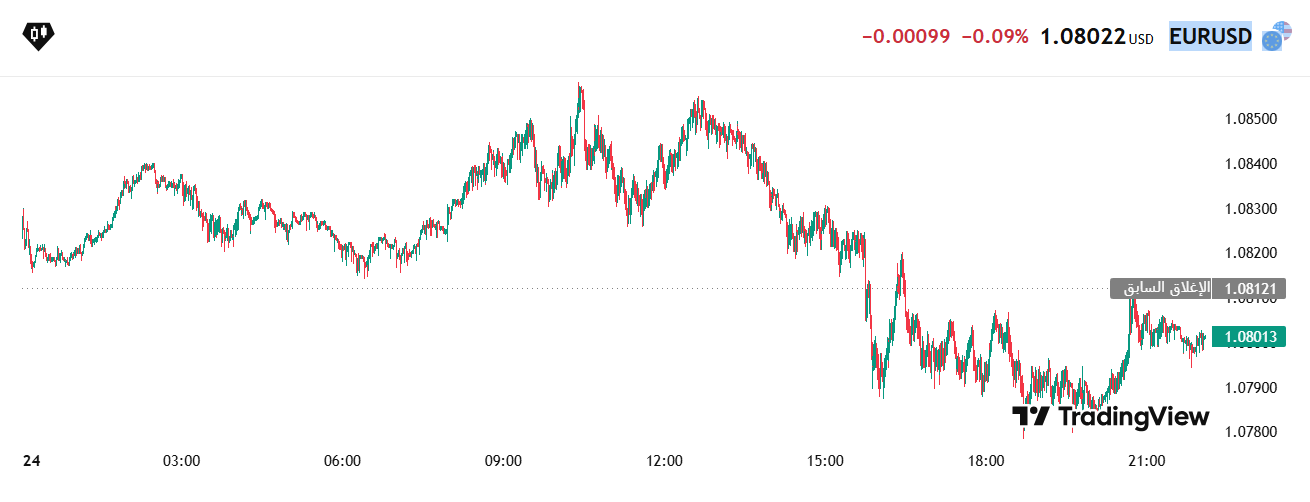Select the 21:00 time axis label

tap(1147, 461)
